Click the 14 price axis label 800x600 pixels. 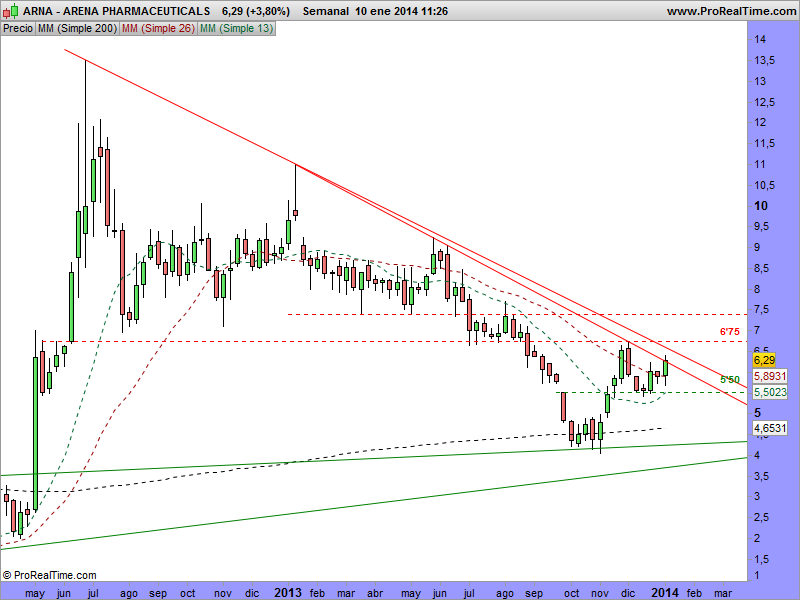point(760,39)
